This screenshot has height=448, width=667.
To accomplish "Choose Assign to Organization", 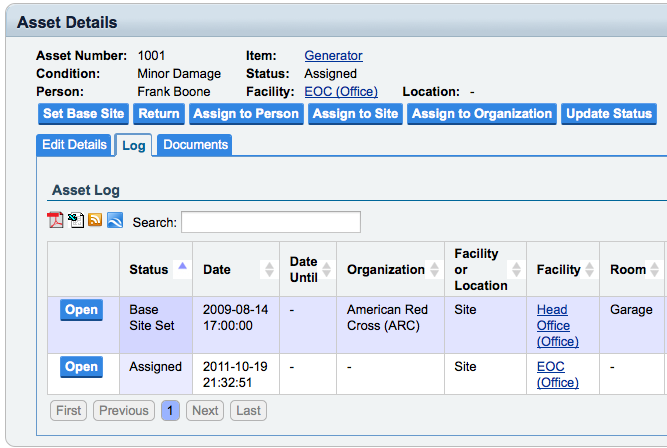I will click(482, 114).
